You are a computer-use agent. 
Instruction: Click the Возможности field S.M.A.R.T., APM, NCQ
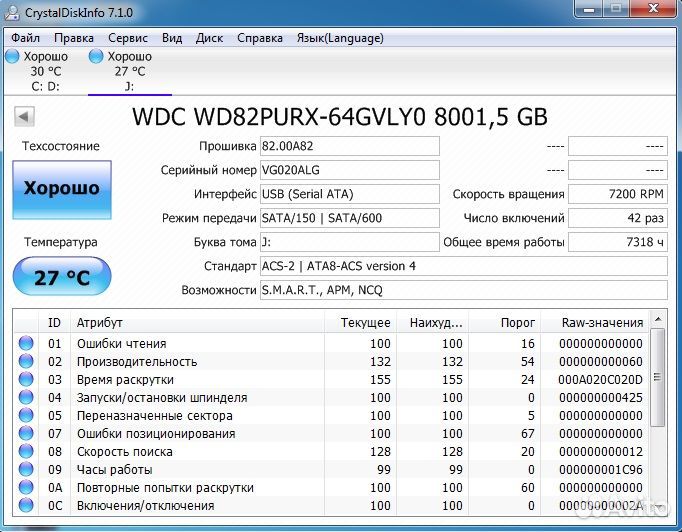coord(464,290)
